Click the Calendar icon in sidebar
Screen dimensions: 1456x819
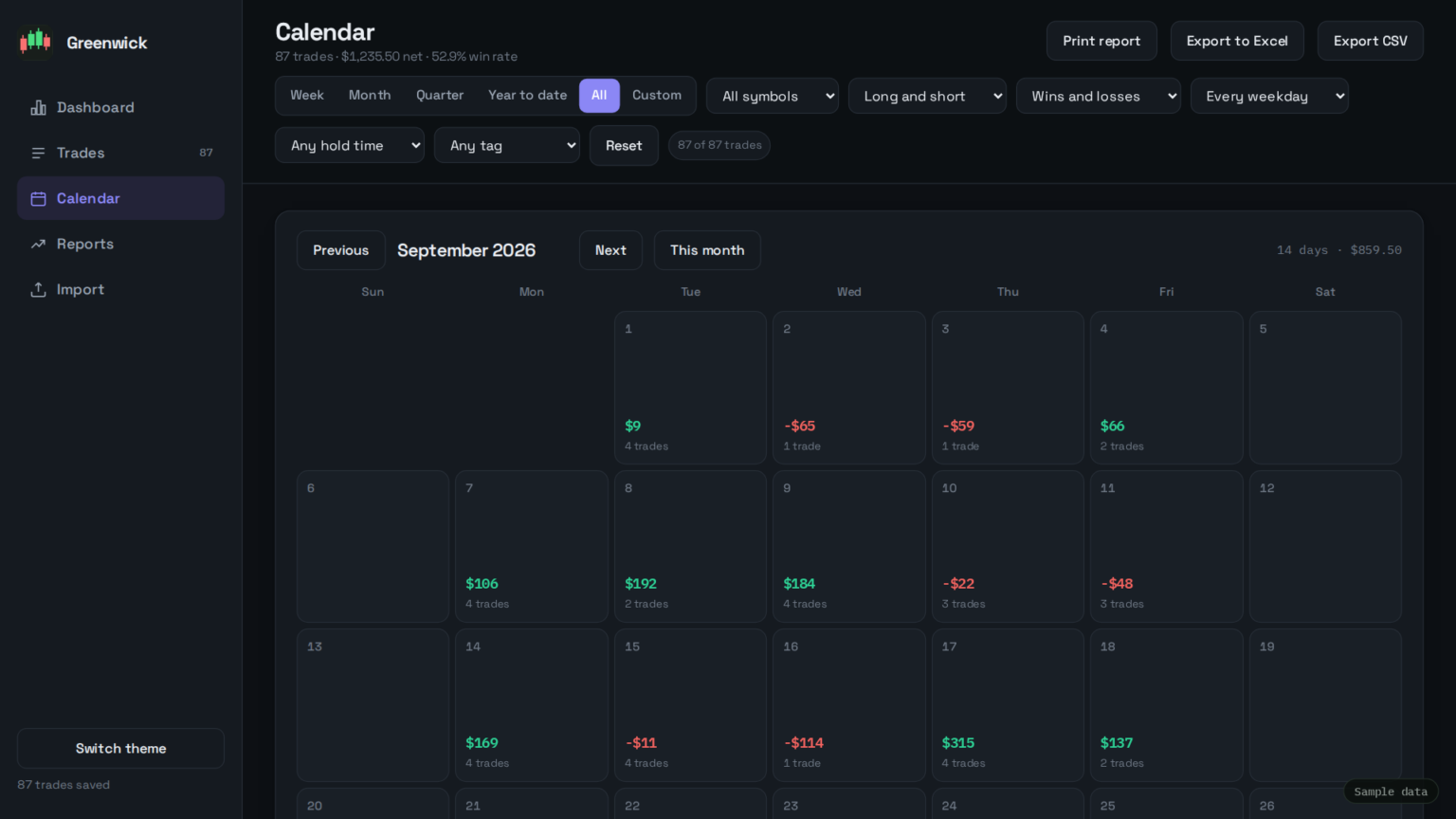click(38, 198)
